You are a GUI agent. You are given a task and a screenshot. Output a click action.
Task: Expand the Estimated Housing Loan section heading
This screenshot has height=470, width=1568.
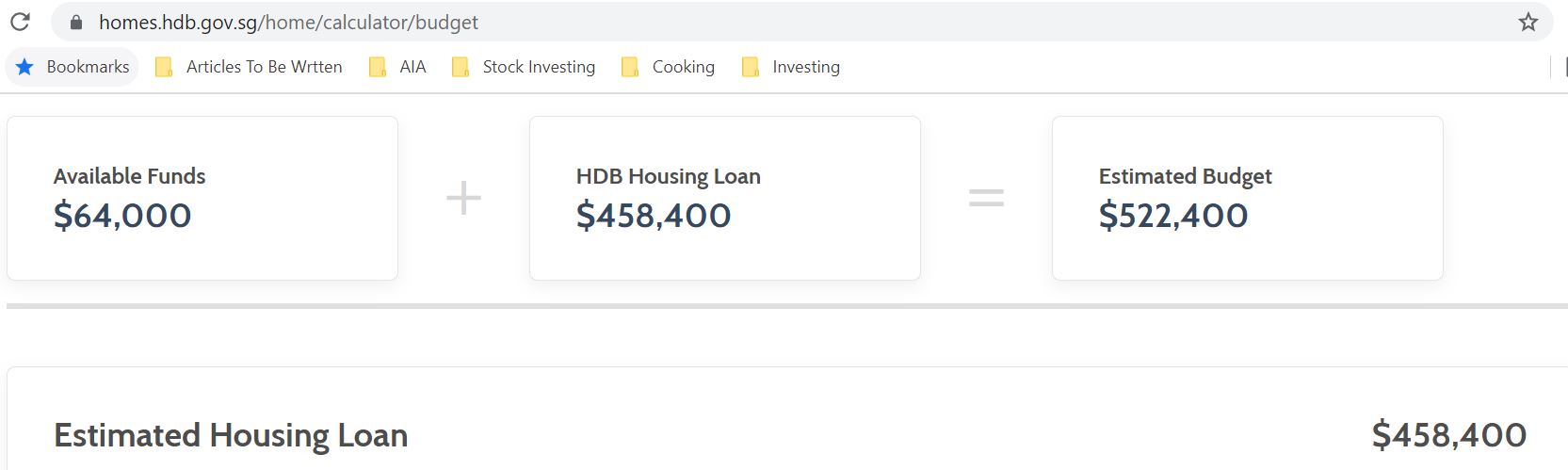point(231,435)
